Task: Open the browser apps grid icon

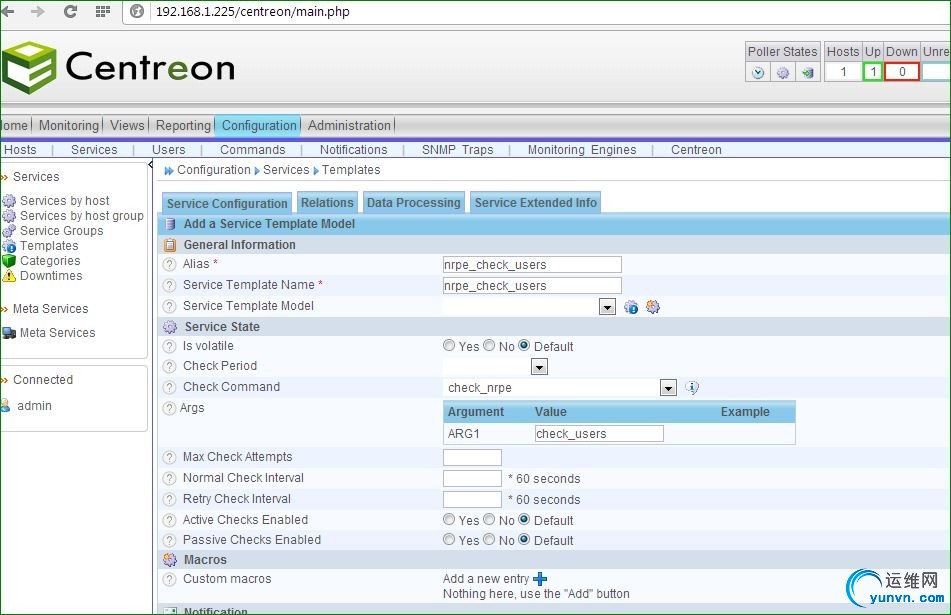Action: 102,12
